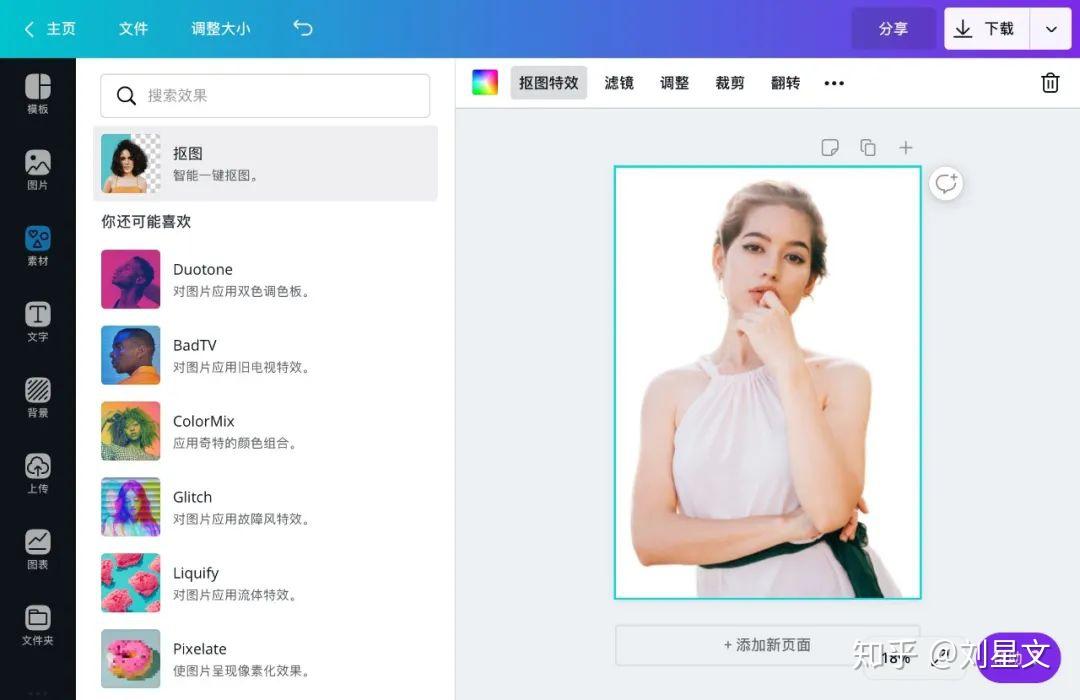Click the undo arrow in top bar
Viewport: 1080px width, 700px height.
pyautogui.click(x=303, y=29)
